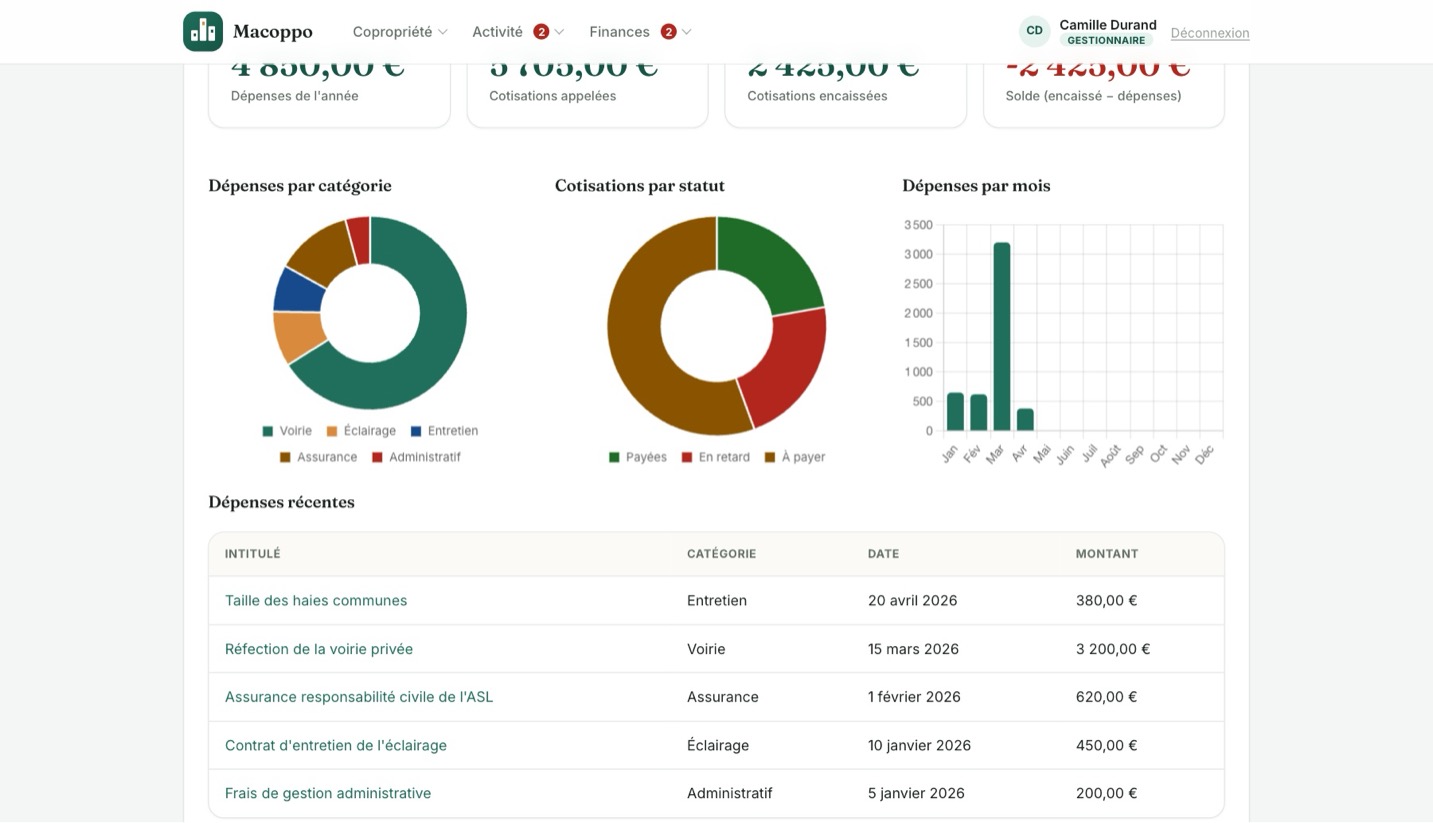Screen dimensions: 1433x823
Task: Toggle the Administratif legend entry
Action: tap(416, 457)
